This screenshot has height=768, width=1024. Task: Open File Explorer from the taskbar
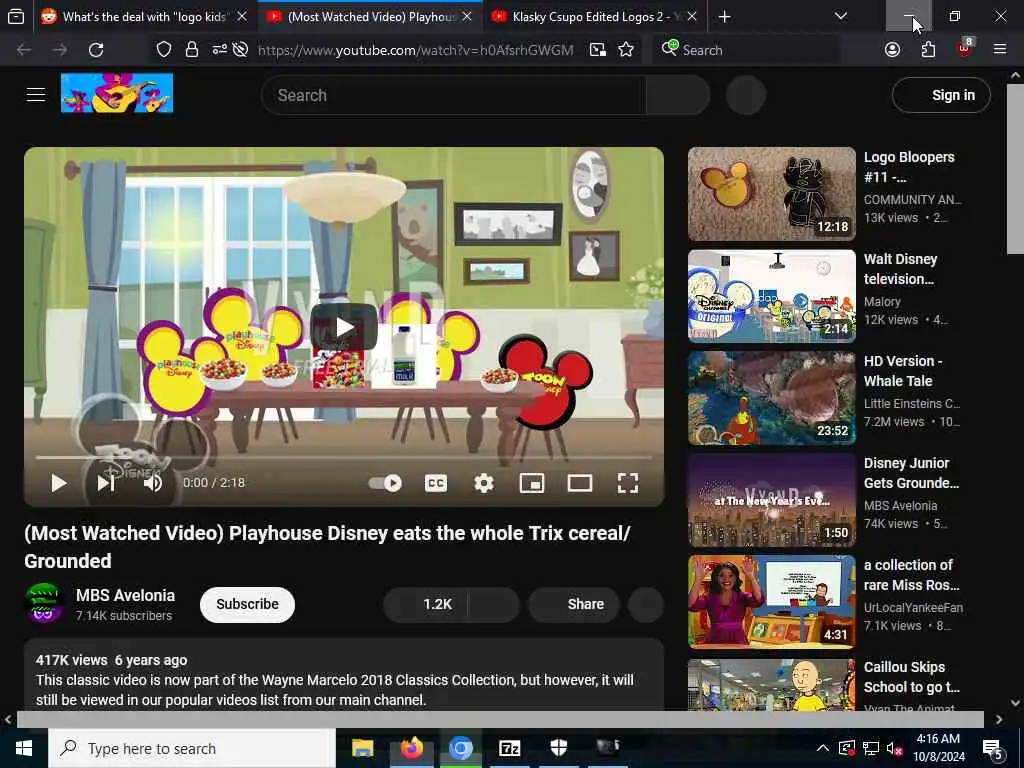[x=362, y=748]
